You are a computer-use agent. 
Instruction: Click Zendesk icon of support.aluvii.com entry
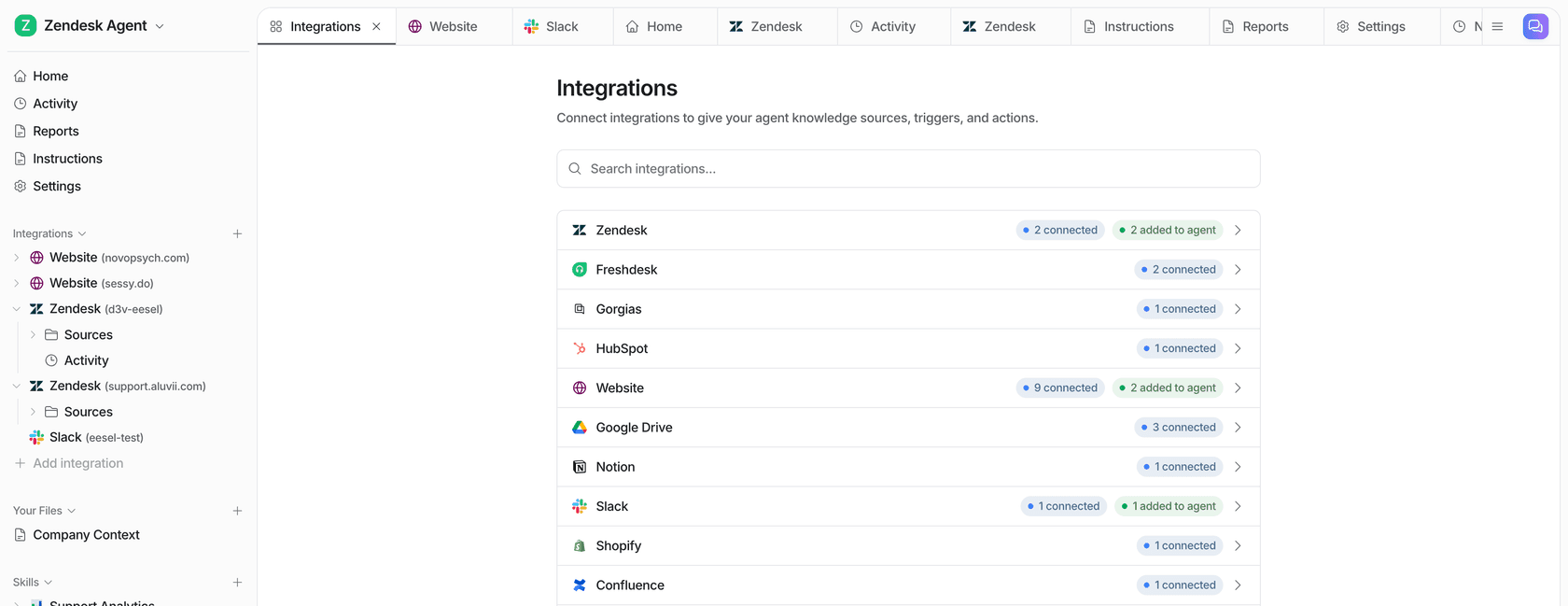pyautogui.click(x=36, y=386)
